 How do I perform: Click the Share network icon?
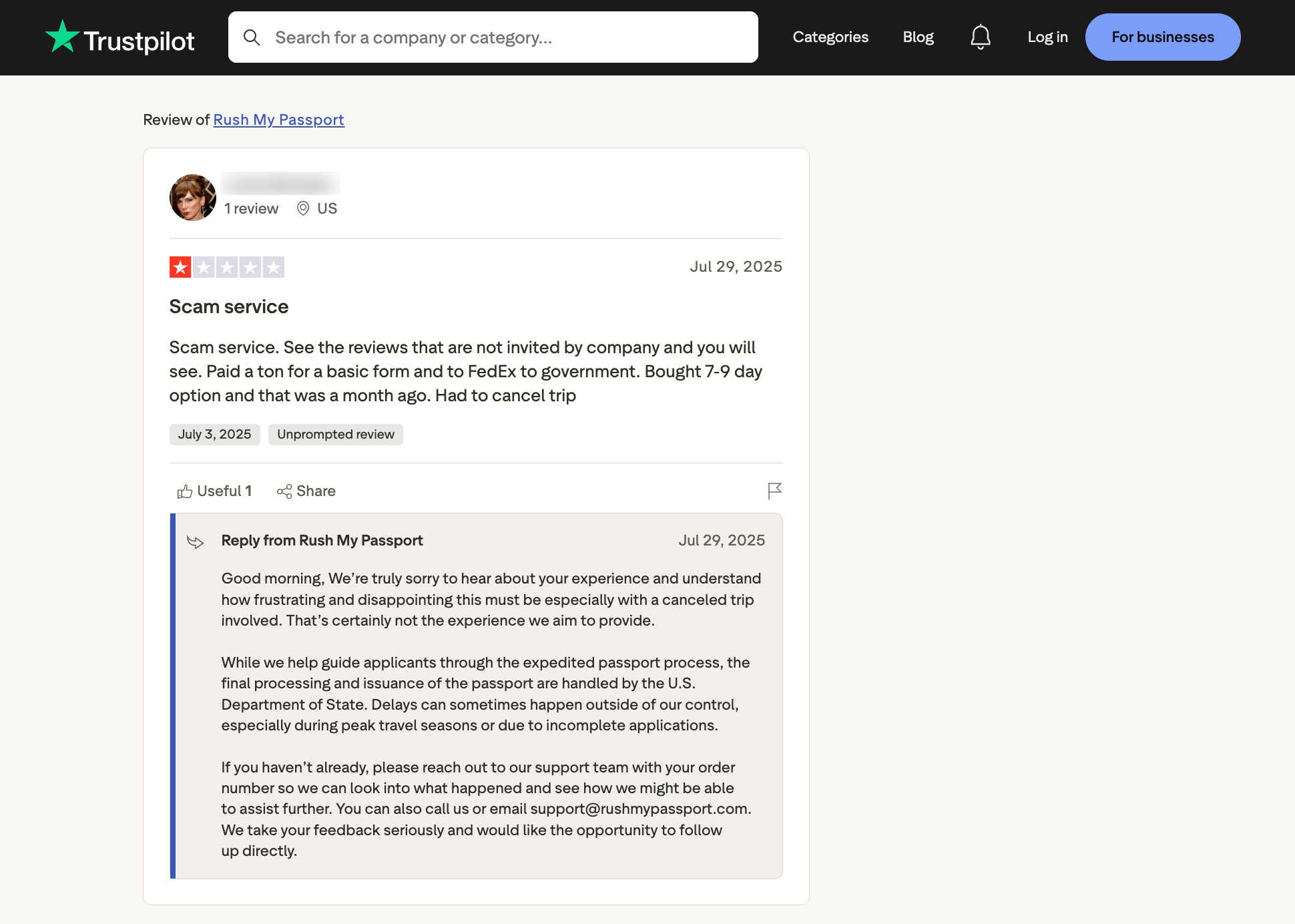(x=284, y=492)
